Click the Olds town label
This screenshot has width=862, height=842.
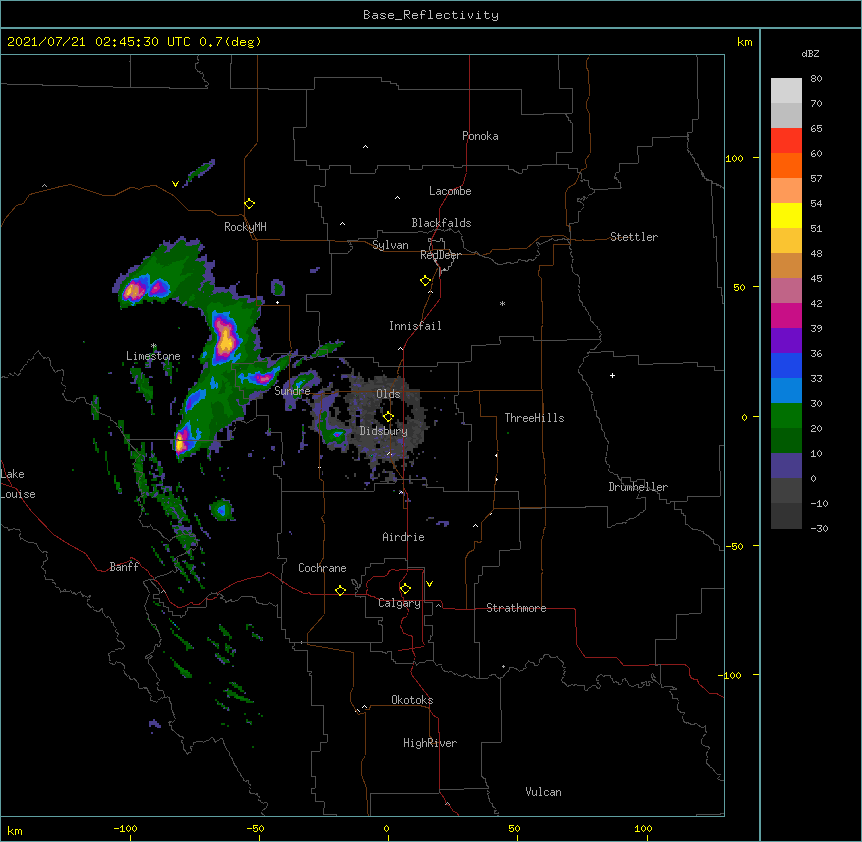point(388,394)
